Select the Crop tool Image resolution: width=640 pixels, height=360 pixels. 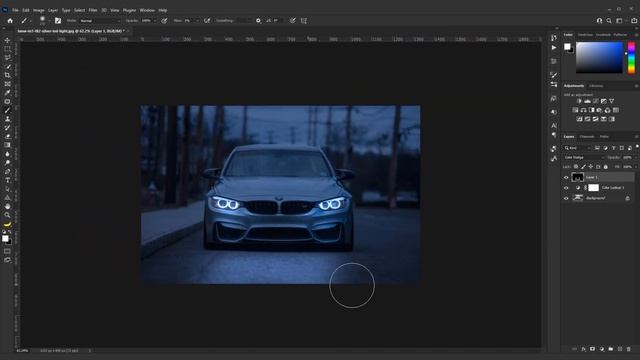[x=7, y=75]
